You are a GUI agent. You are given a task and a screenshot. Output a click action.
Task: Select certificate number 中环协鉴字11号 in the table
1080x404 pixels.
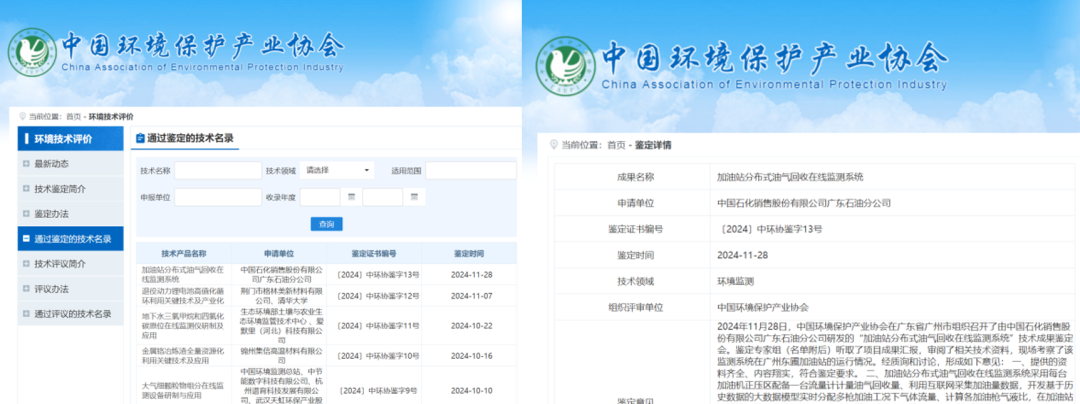point(378,326)
